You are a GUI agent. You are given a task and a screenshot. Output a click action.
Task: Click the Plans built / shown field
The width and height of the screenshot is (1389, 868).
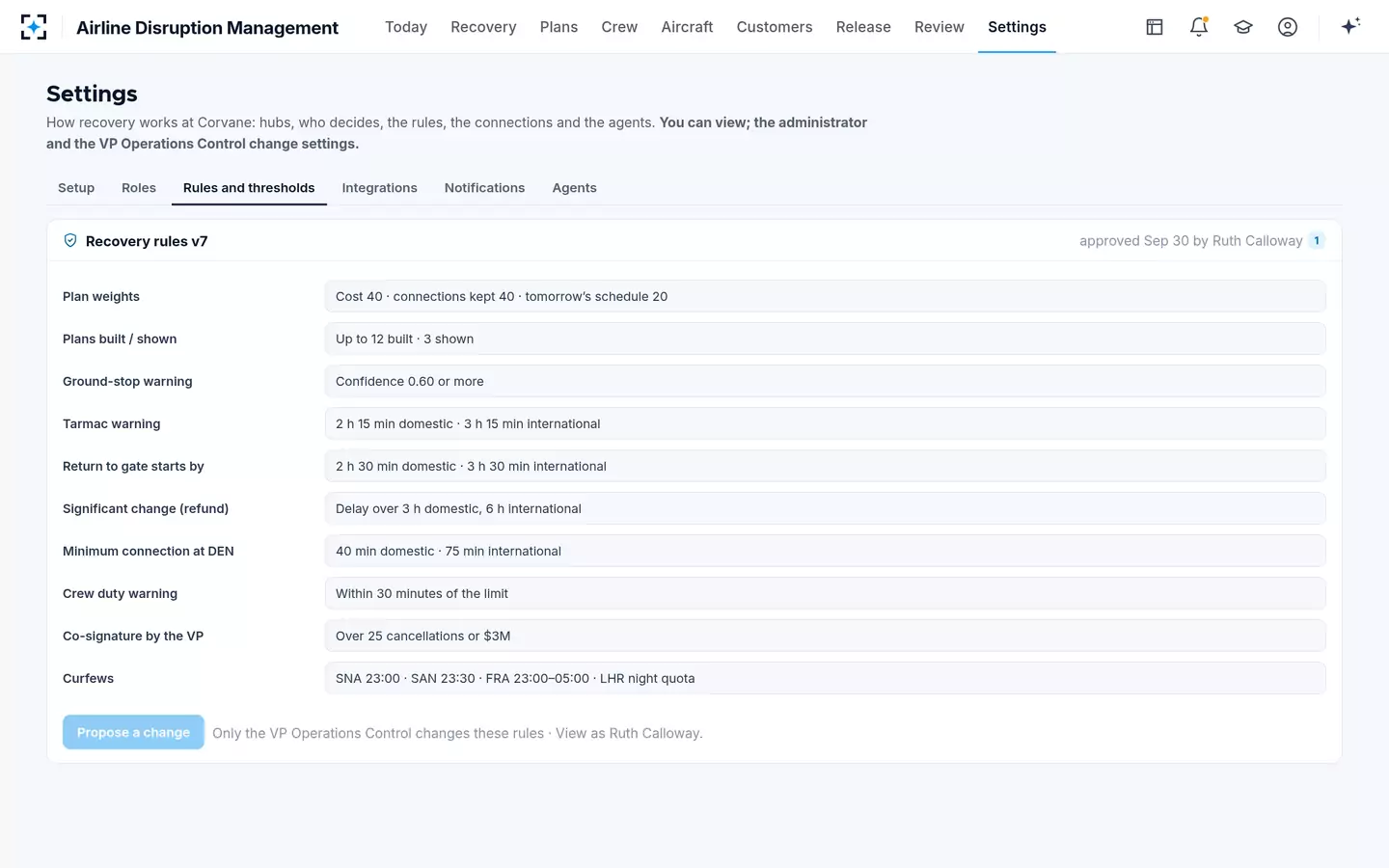tap(826, 339)
